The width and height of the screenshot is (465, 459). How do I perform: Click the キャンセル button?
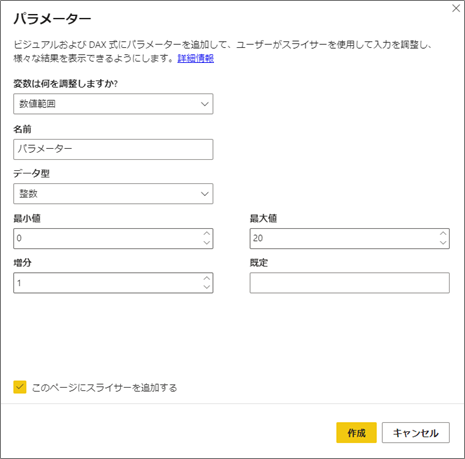(416, 433)
